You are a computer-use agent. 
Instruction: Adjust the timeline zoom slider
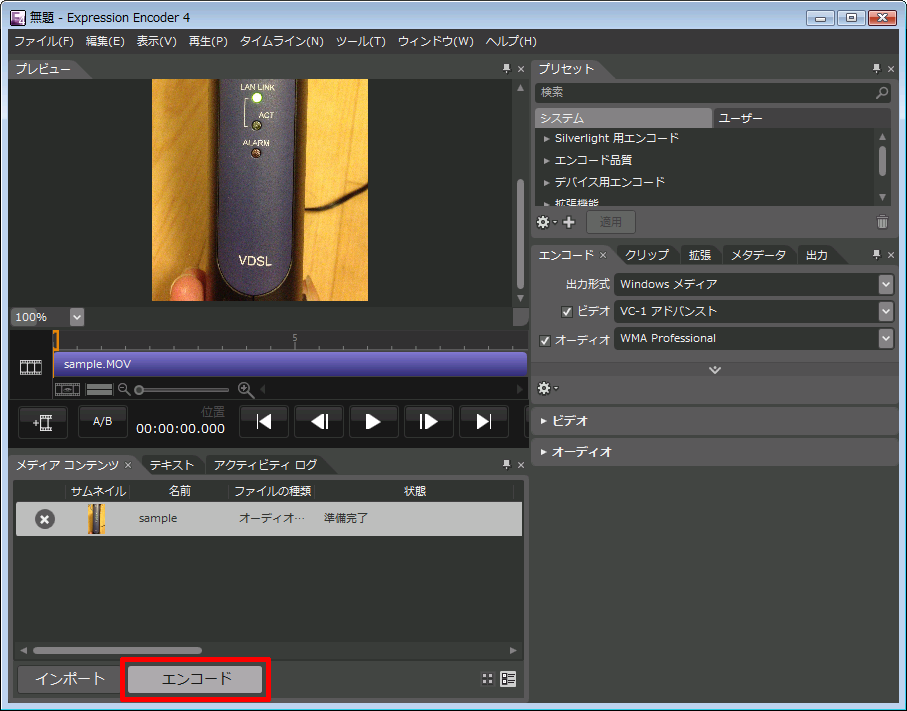tap(182, 390)
